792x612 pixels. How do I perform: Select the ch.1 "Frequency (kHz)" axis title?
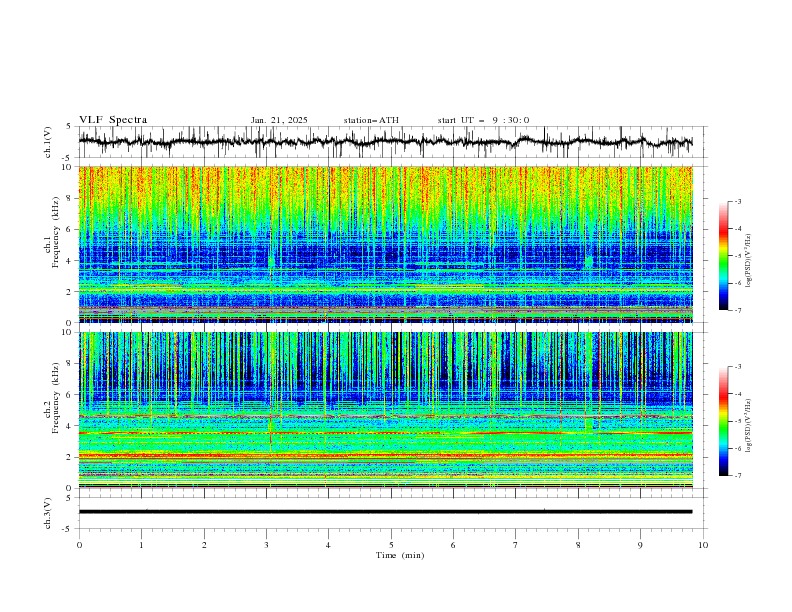point(56,233)
